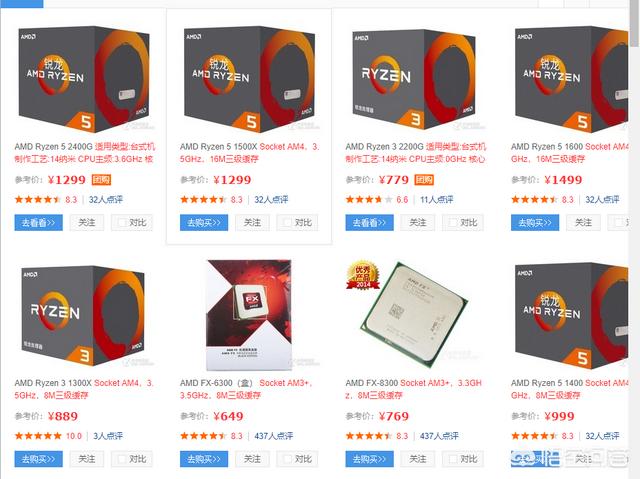The image size is (640, 479).
Task: Tick the 对比 checkbox for Ryzen 5 1500X
Action: pyautogui.click(x=287, y=222)
